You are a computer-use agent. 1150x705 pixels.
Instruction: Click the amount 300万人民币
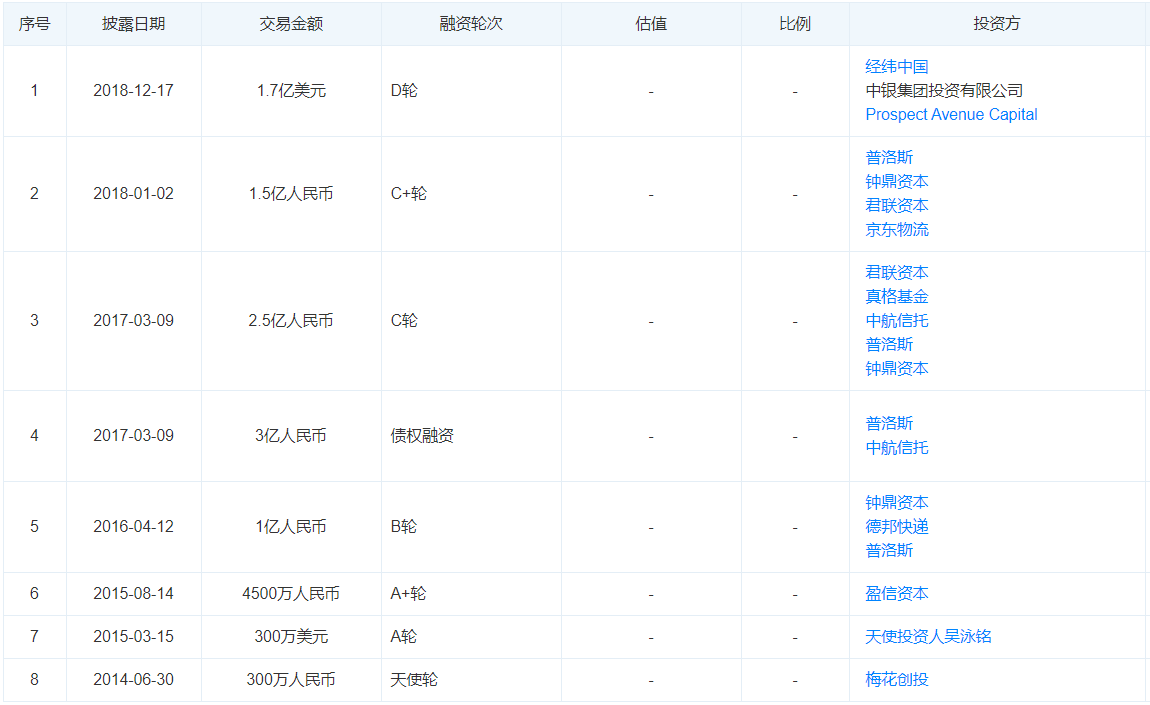coord(291,681)
